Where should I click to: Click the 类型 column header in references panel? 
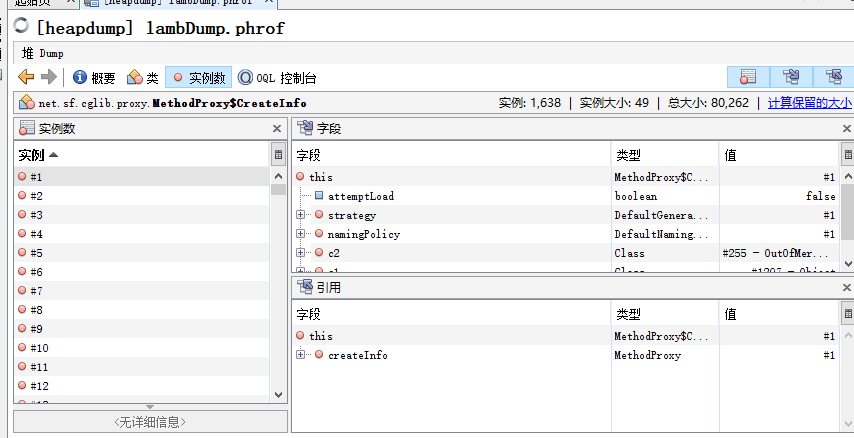coord(665,314)
